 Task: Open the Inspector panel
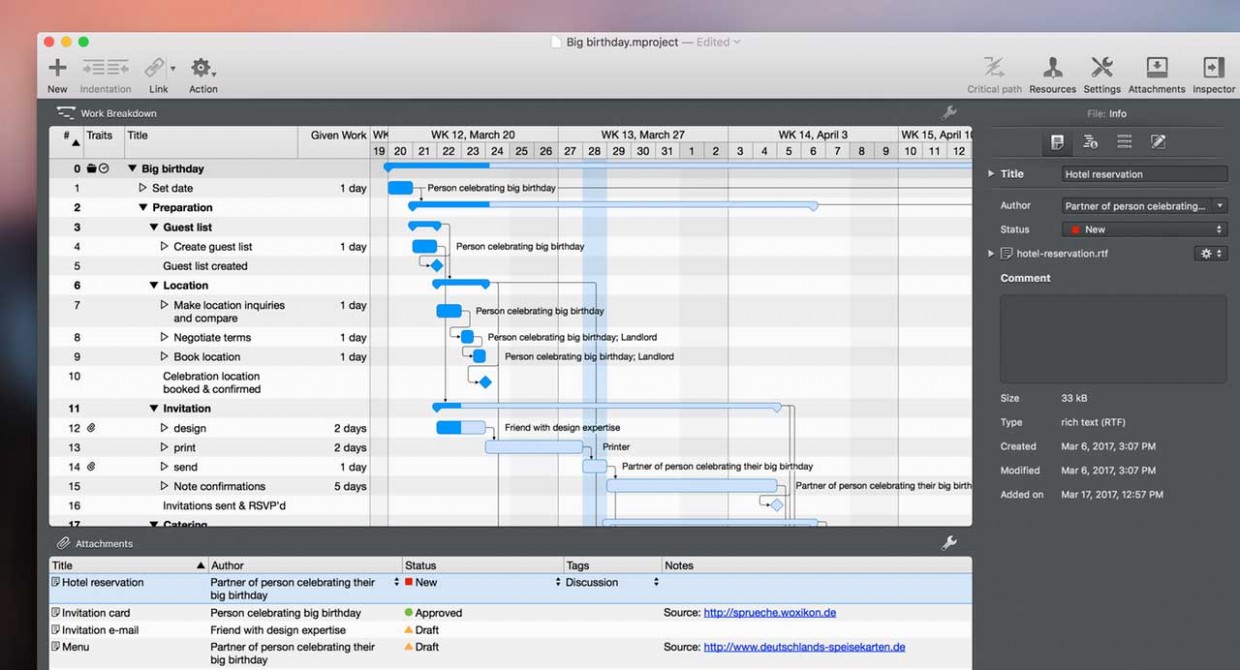(x=1212, y=67)
